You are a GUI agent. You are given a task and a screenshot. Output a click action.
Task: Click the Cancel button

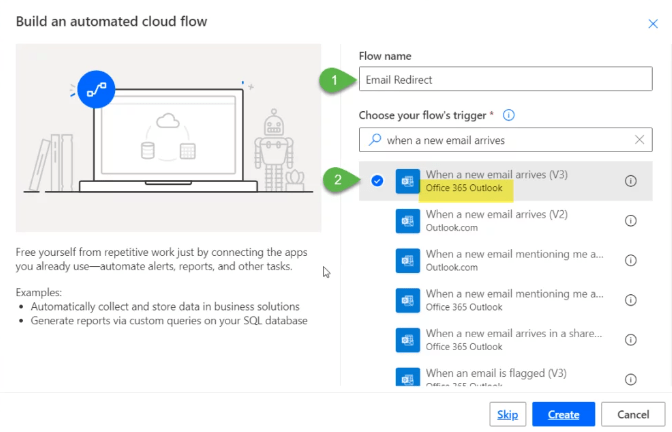tap(633, 414)
